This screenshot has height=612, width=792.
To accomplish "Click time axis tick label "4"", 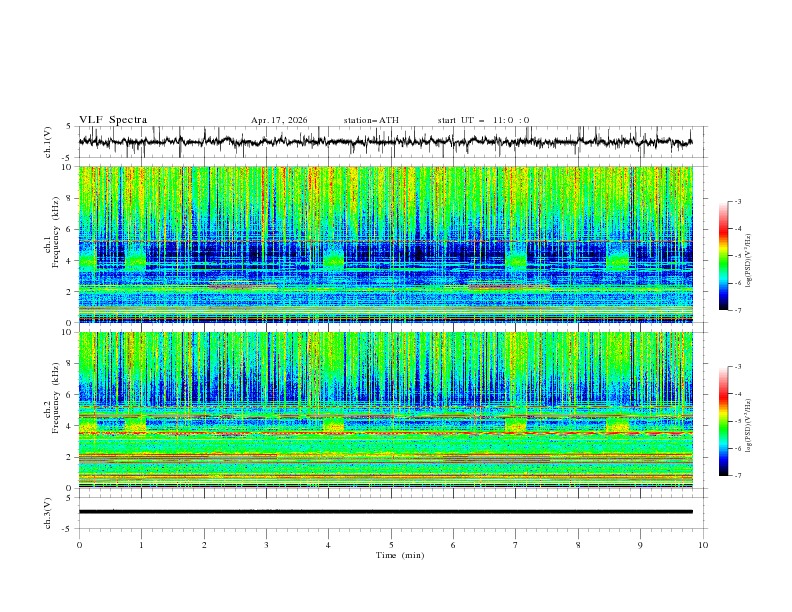I will [x=328, y=545].
